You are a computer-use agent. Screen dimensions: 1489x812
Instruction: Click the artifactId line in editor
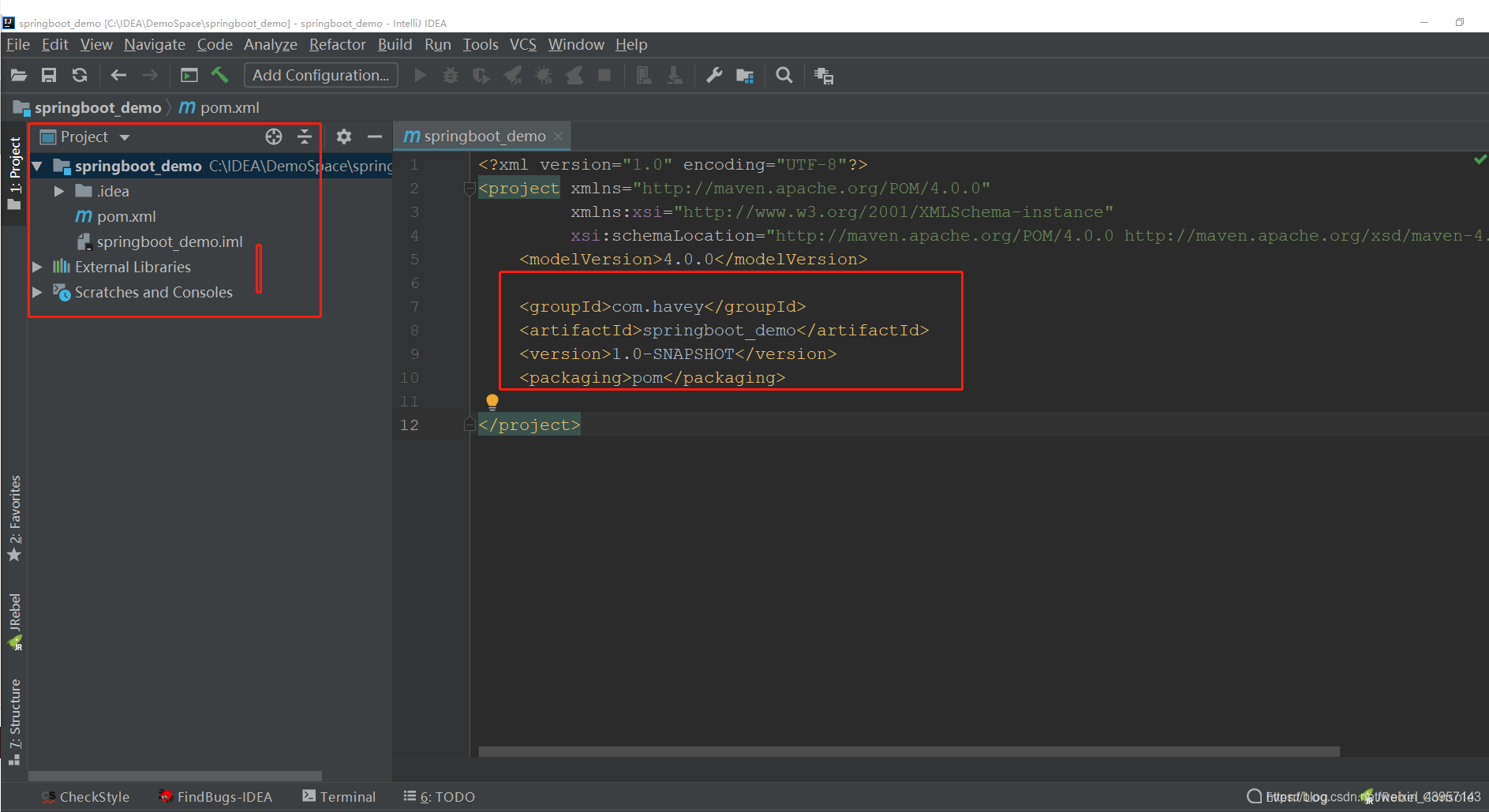pos(724,330)
